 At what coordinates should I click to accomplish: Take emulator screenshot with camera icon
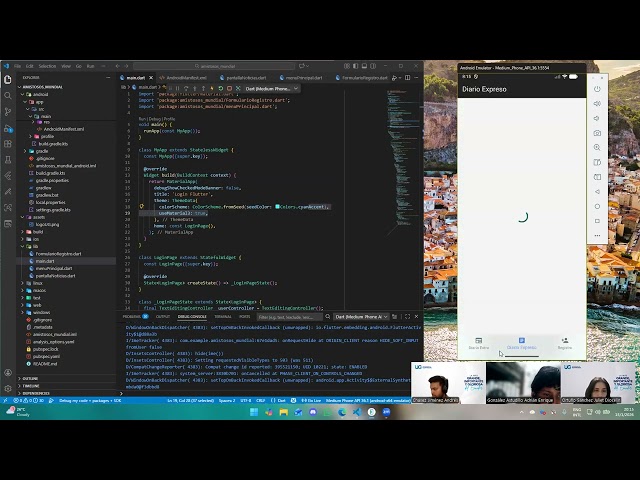(597, 133)
